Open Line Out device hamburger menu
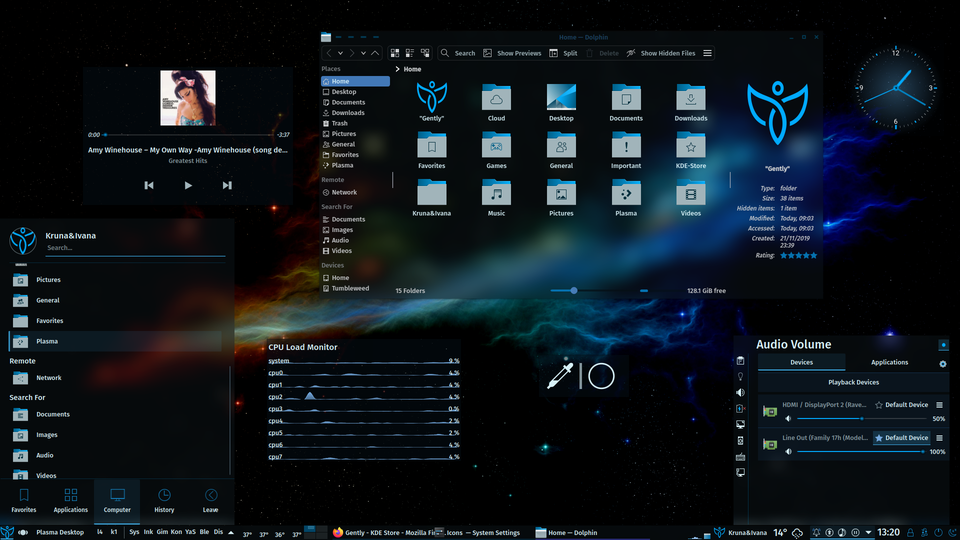 (x=939, y=438)
